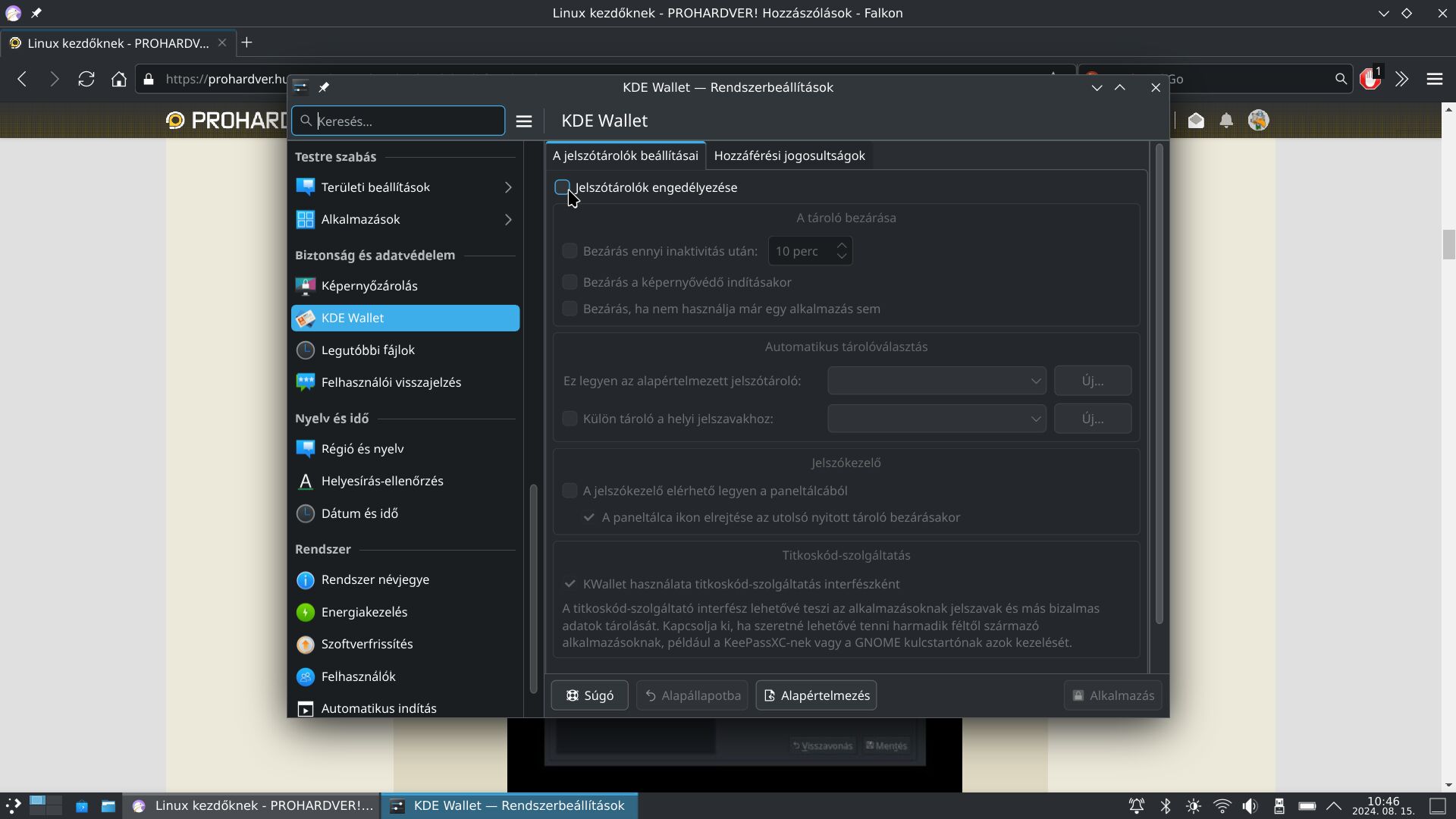Enable Jelszótárolók engedélyezése checkbox
The height and width of the screenshot is (819, 1456).
coord(562,187)
